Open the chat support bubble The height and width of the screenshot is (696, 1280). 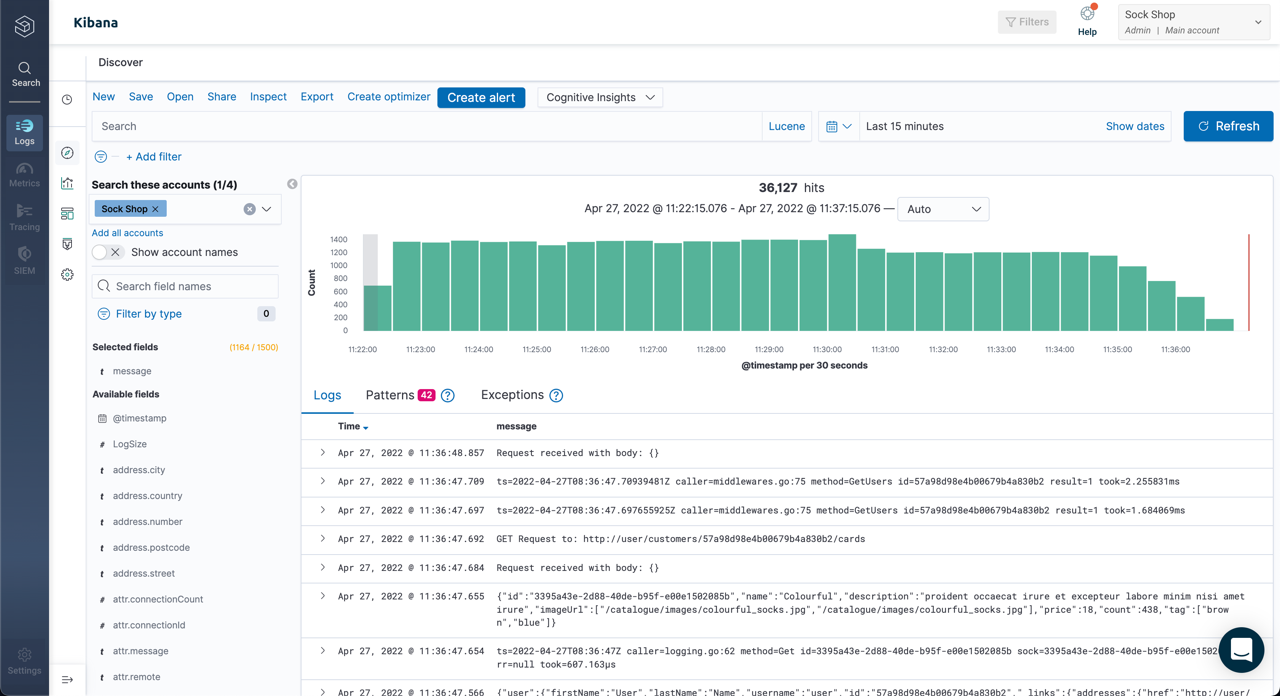(1241, 649)
